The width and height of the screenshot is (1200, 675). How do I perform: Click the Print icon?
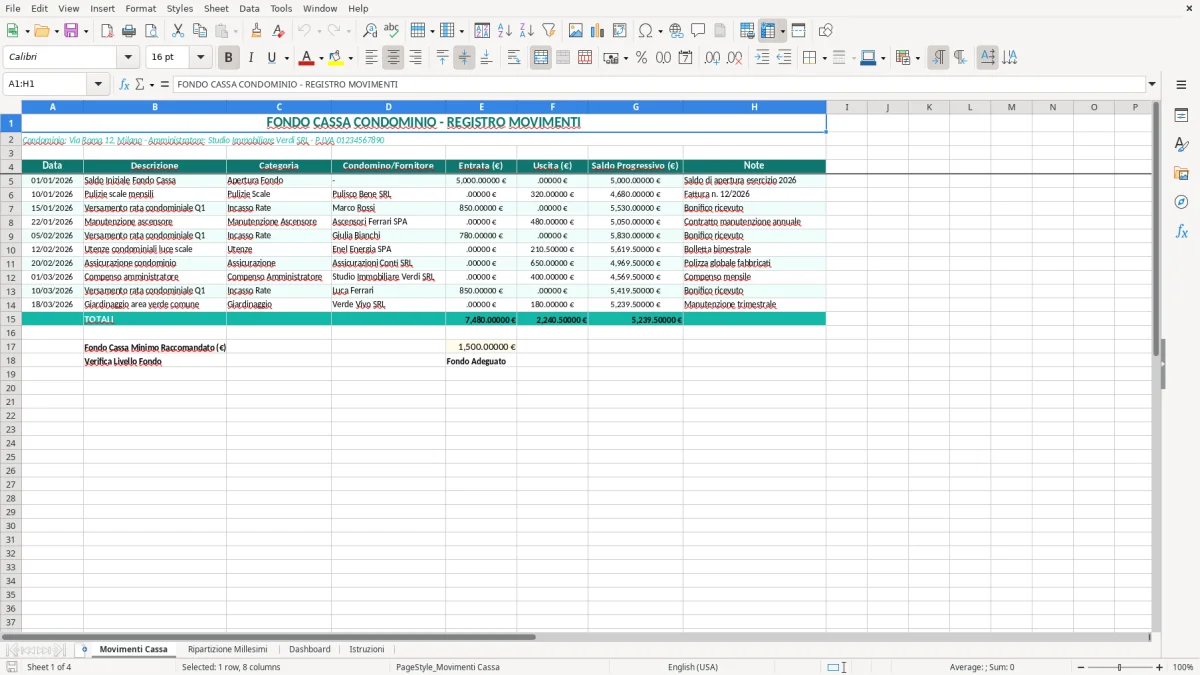[x=129, y=31]
